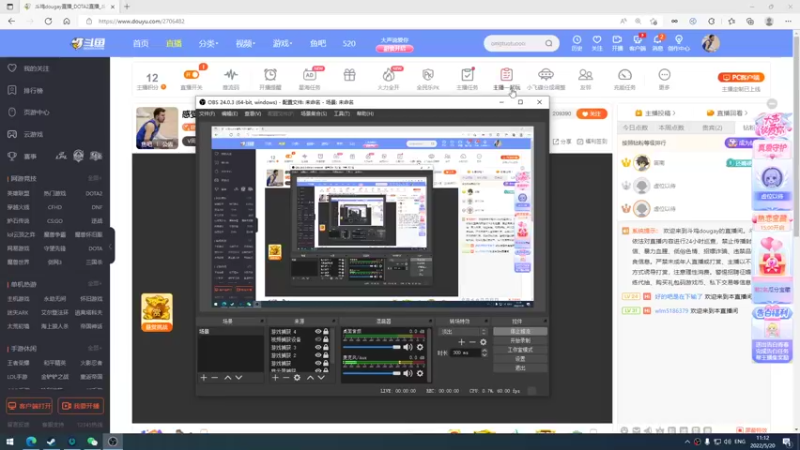Open the 创作中心 lightbulb icon

pyautogui.click(x=679, y=43)
